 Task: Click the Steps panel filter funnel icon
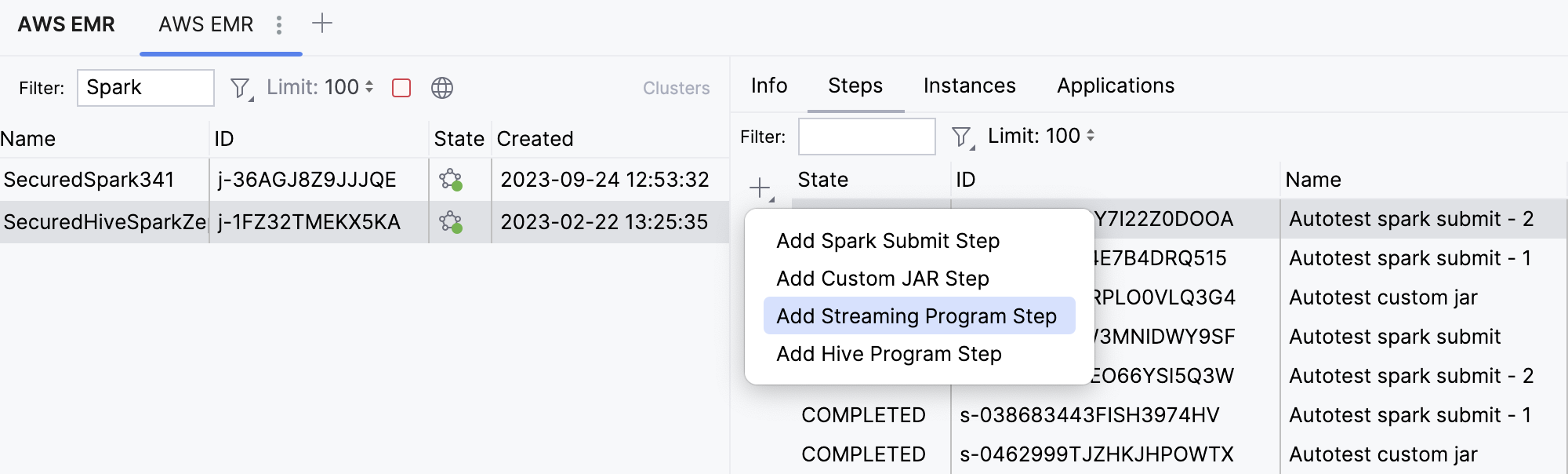tap(962, 137)
